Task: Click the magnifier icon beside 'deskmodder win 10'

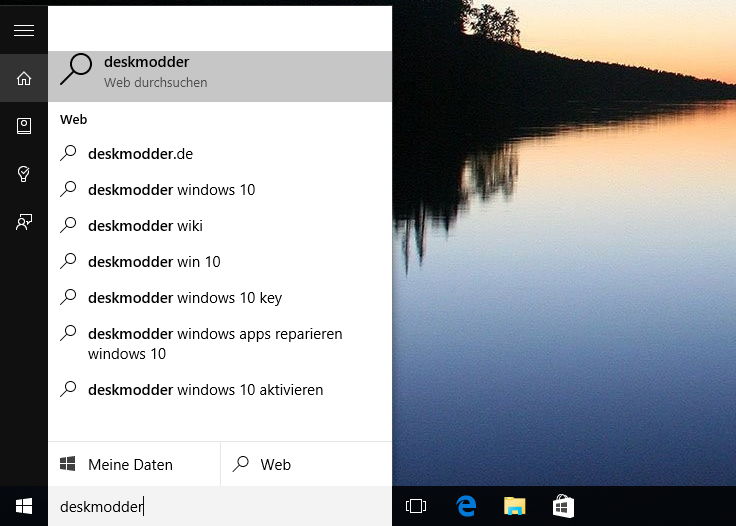Action: (68, 261)
